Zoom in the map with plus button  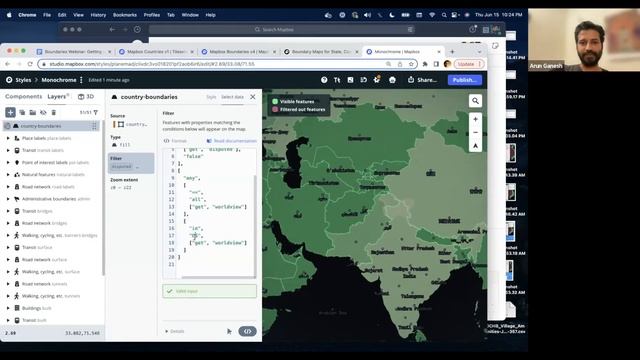coord(476,119)
